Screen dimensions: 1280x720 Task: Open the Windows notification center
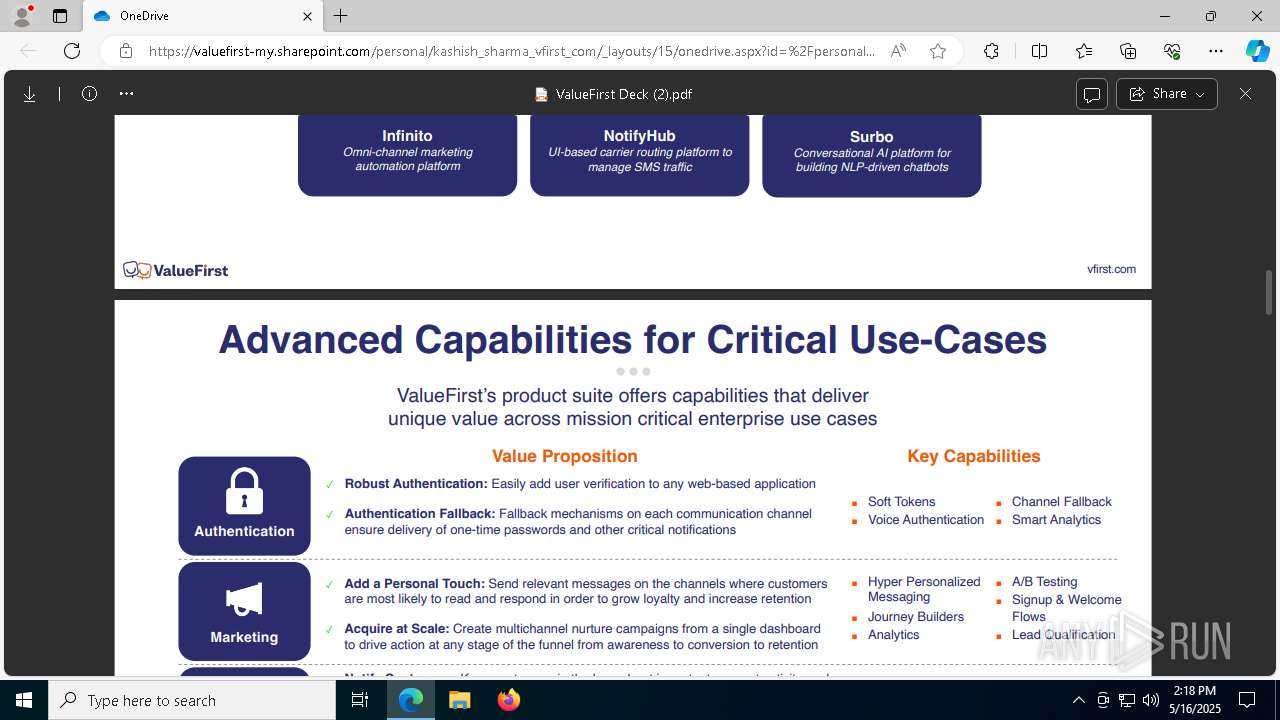coord(1247,700)
